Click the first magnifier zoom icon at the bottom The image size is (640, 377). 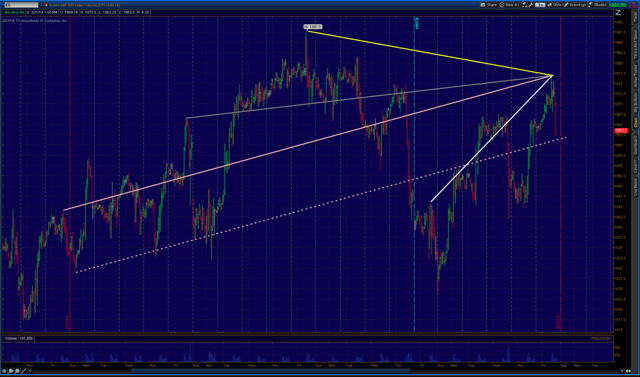pyautogui.click(x=11, y=371)
